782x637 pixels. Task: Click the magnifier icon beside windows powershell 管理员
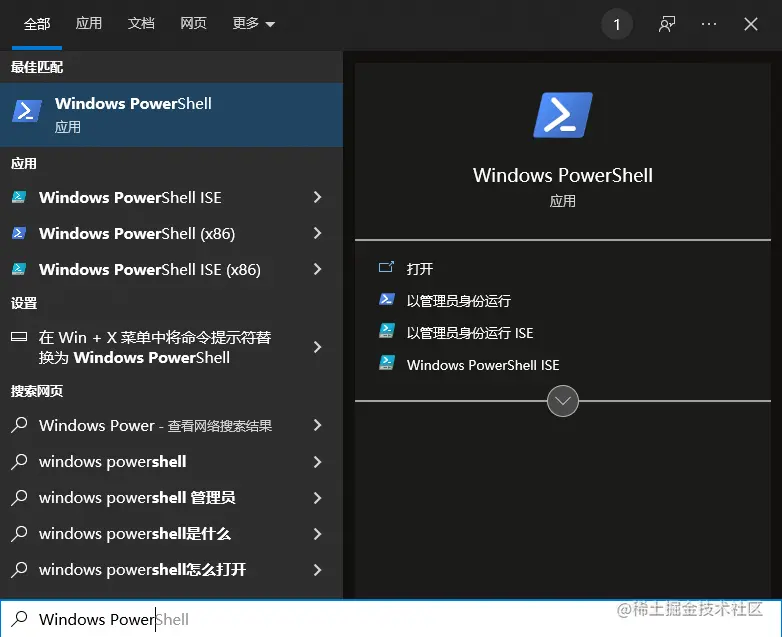[x=19, y=497]
